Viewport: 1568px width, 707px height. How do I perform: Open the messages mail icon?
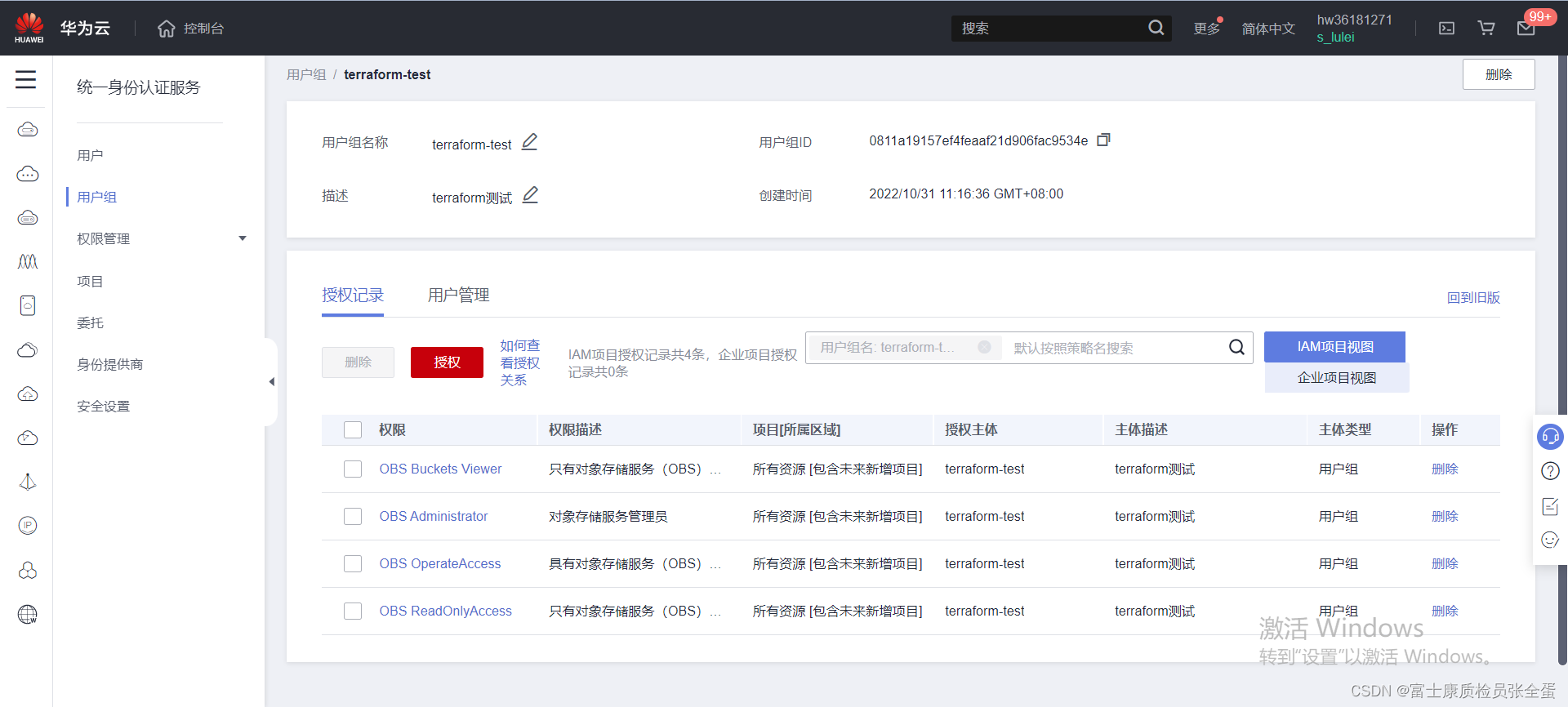(1526, 29)
